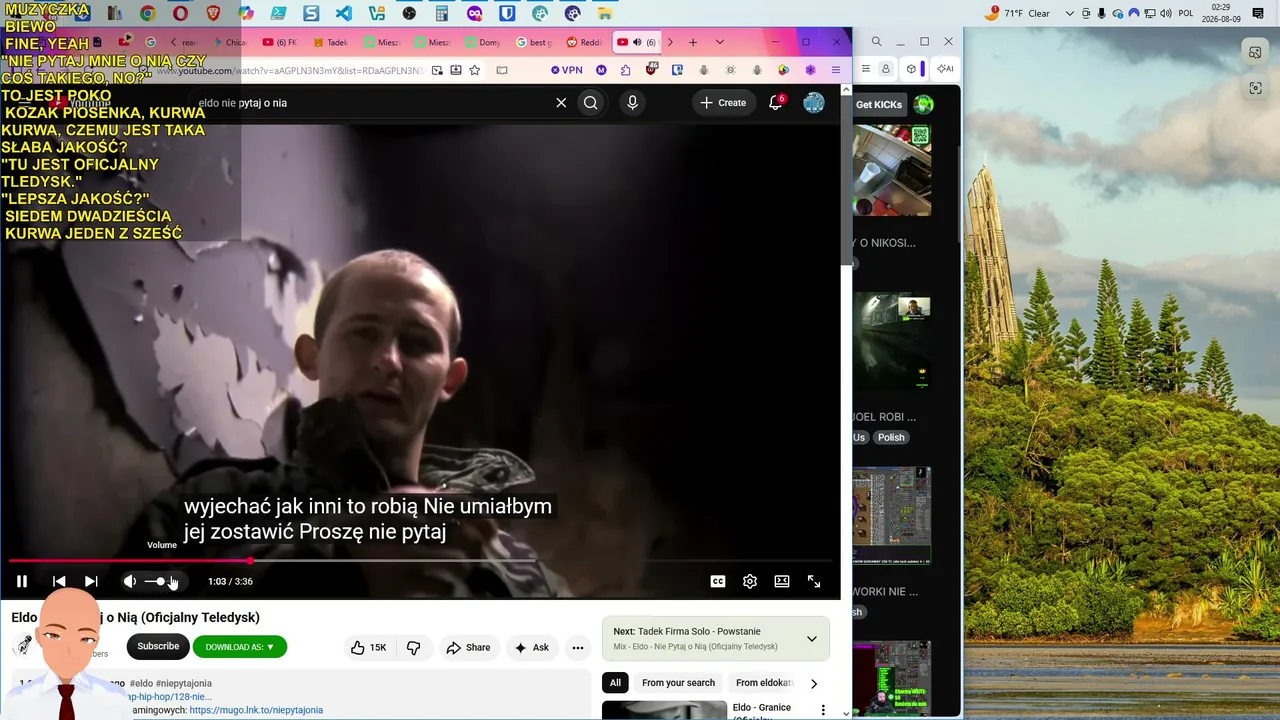Click Get KICKs in the side window

[x=878, y=104]
